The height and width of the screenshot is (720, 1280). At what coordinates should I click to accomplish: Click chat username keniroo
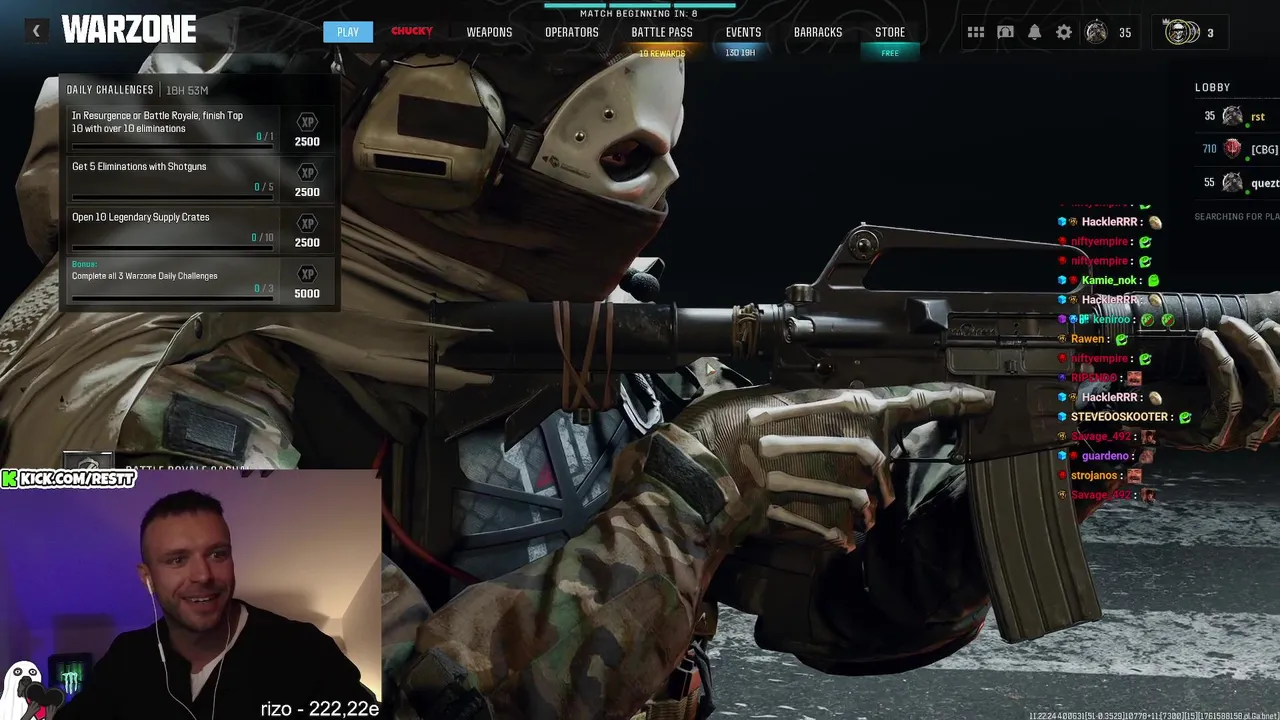click(x=1111, y=319)
